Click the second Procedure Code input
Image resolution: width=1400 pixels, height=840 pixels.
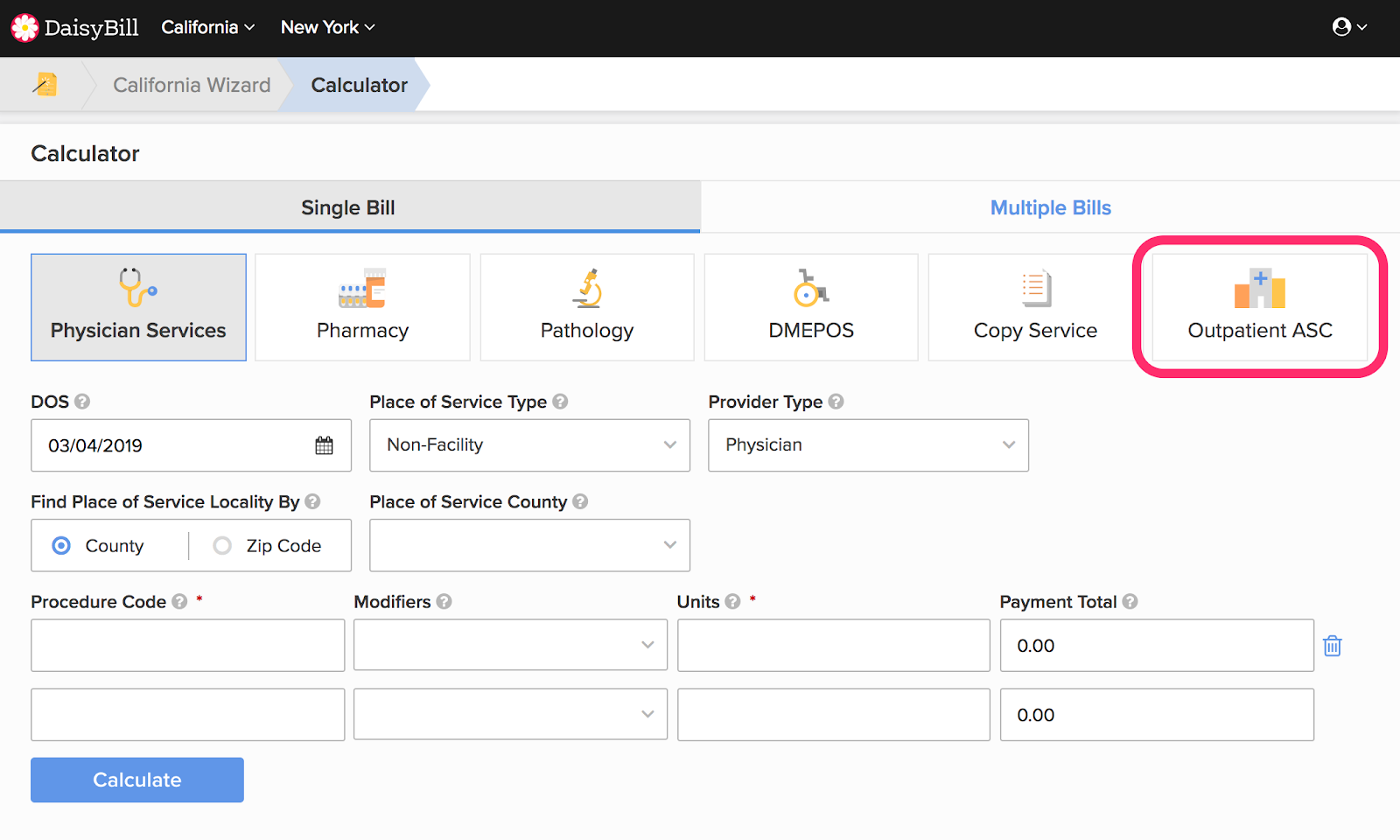(187, 715)
